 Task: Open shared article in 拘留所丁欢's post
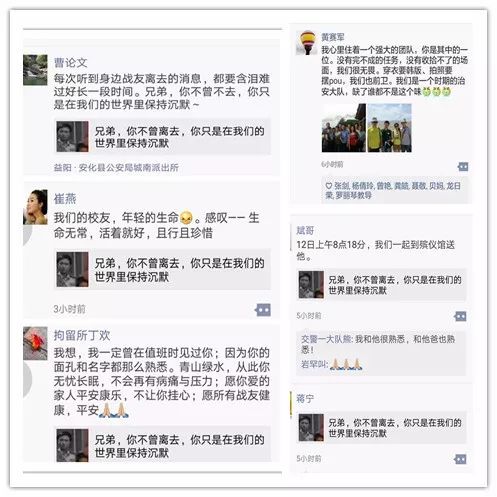point(162,445)
